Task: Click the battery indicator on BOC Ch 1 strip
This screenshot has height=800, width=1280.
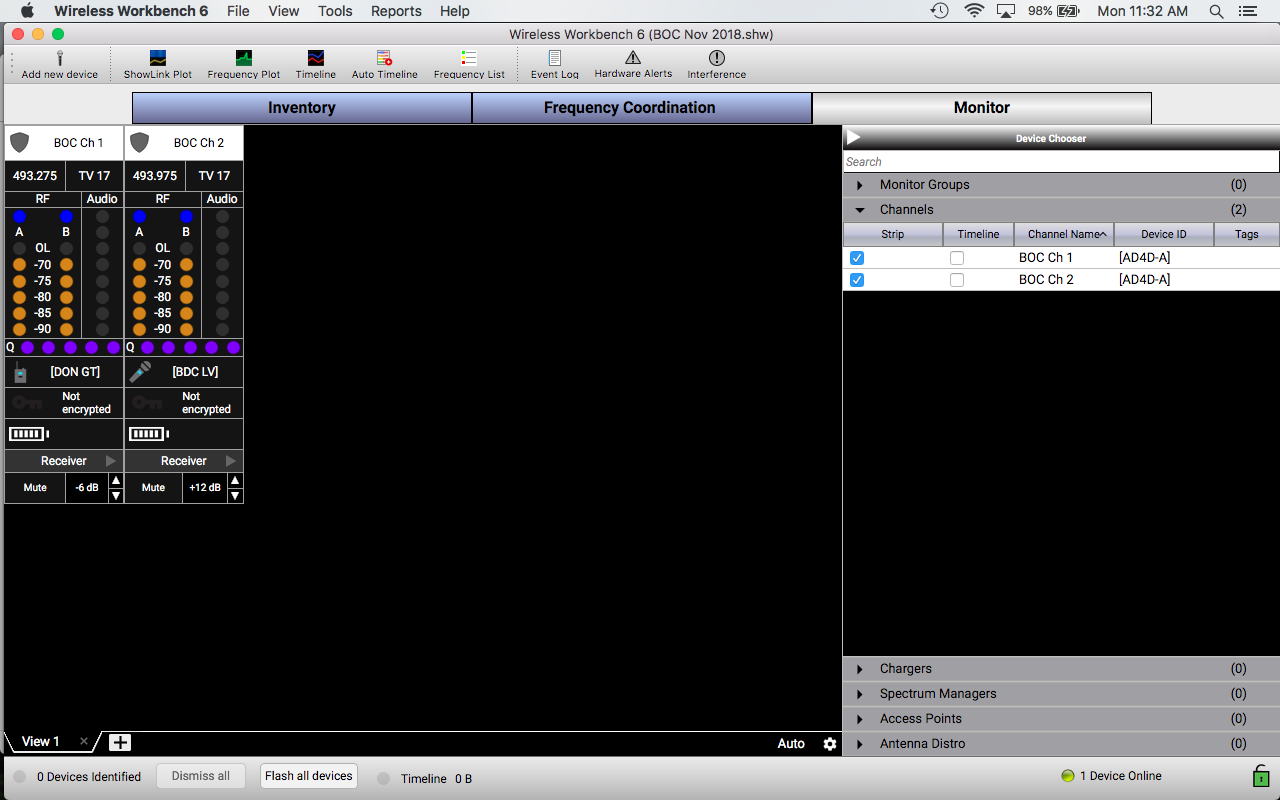Action: (x=28, y=434)
